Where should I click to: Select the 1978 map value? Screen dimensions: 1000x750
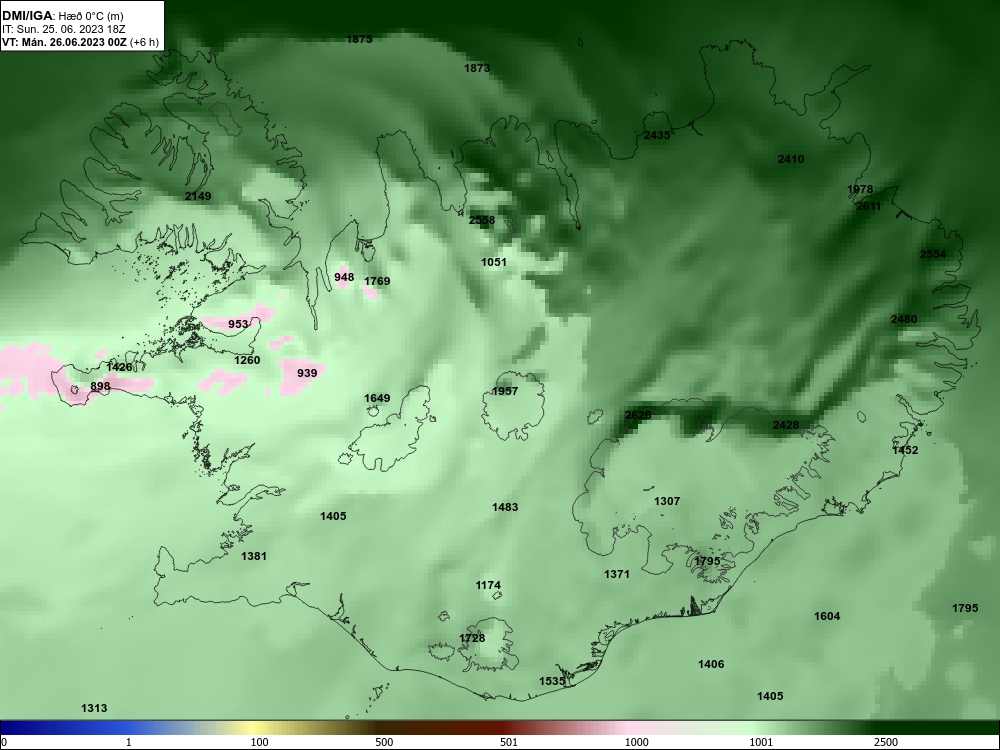(860, 189)
